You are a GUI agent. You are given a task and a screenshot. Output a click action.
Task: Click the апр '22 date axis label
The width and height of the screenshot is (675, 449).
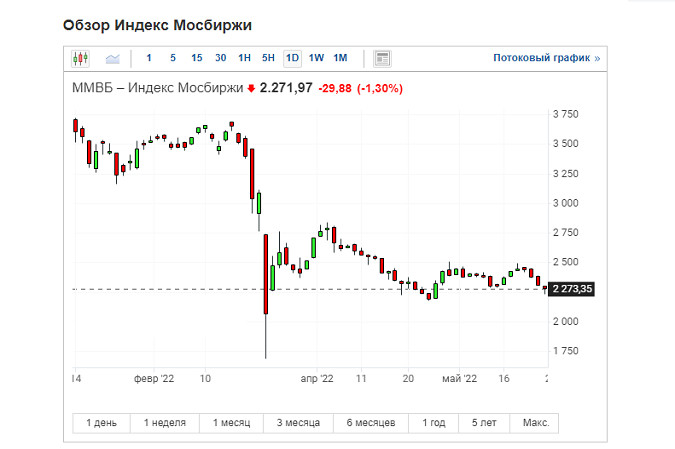tap(317, 378)
